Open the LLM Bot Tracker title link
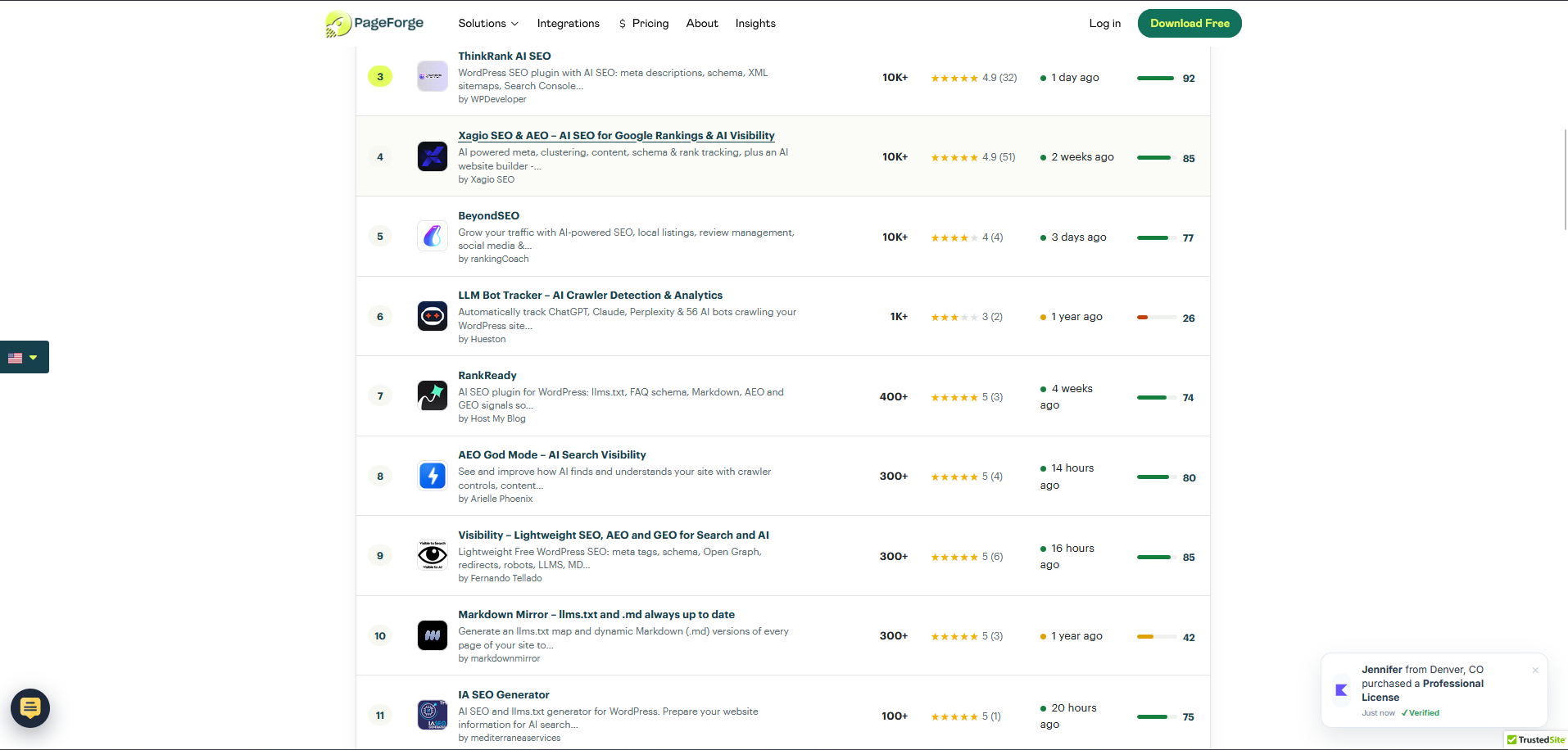Viewport: 1568px width, 750px height. point(591,296)
